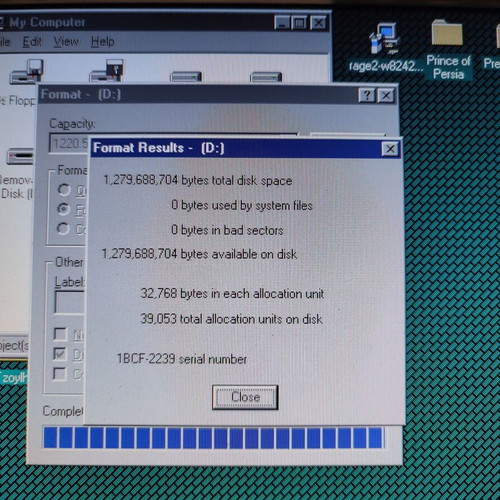Viewport: 500px width, 500px height.
Task: Click '39,053 total allocation units on disk' text
Action: [x=231, y=319]
